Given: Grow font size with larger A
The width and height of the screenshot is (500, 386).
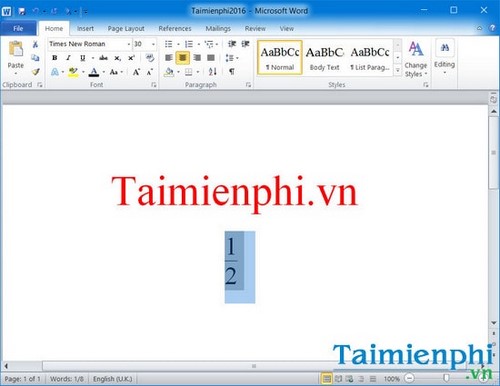Looking at the screenshot, I should (136, 72).
